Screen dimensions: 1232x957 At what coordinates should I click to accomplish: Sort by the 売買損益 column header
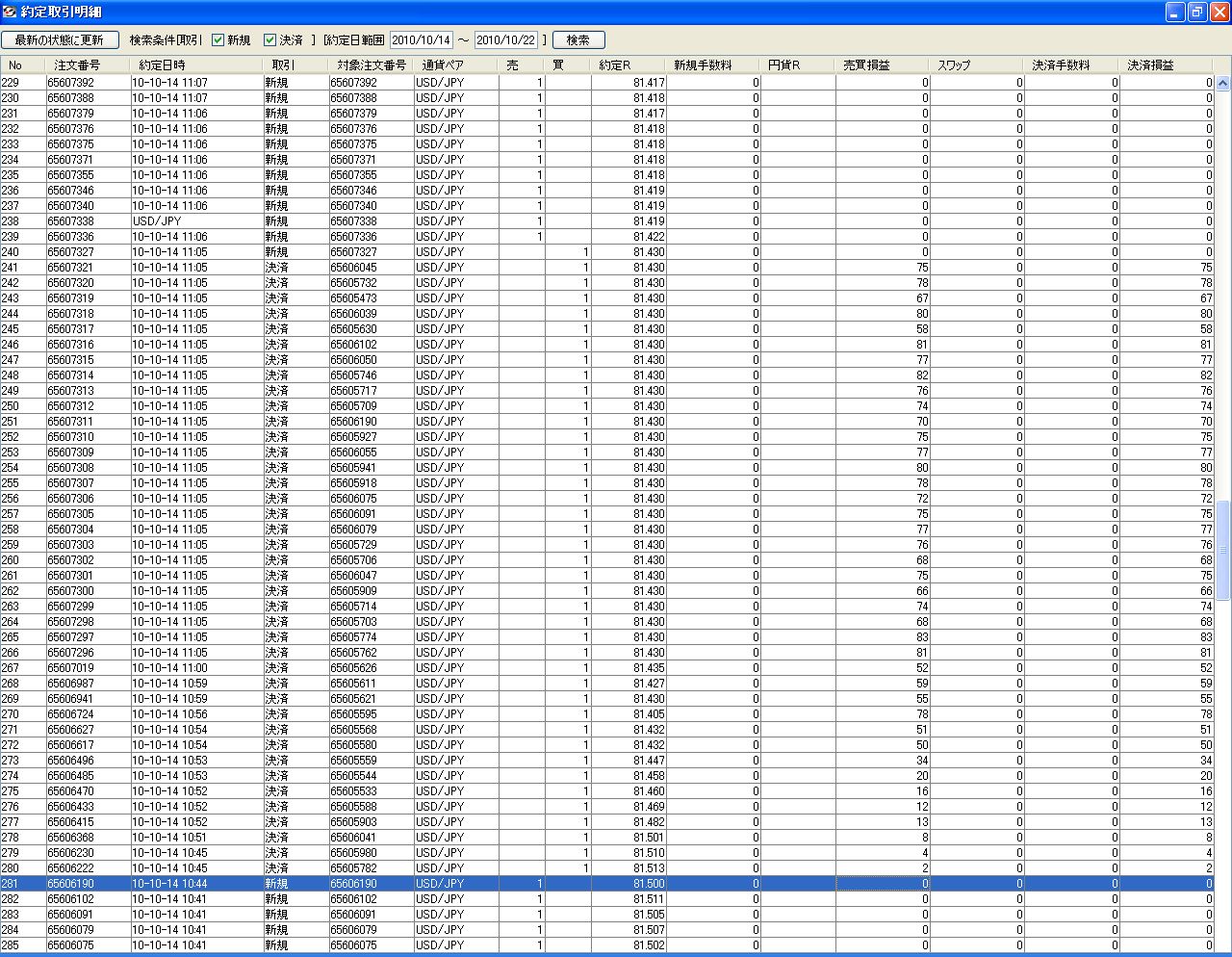click(883, 65)
